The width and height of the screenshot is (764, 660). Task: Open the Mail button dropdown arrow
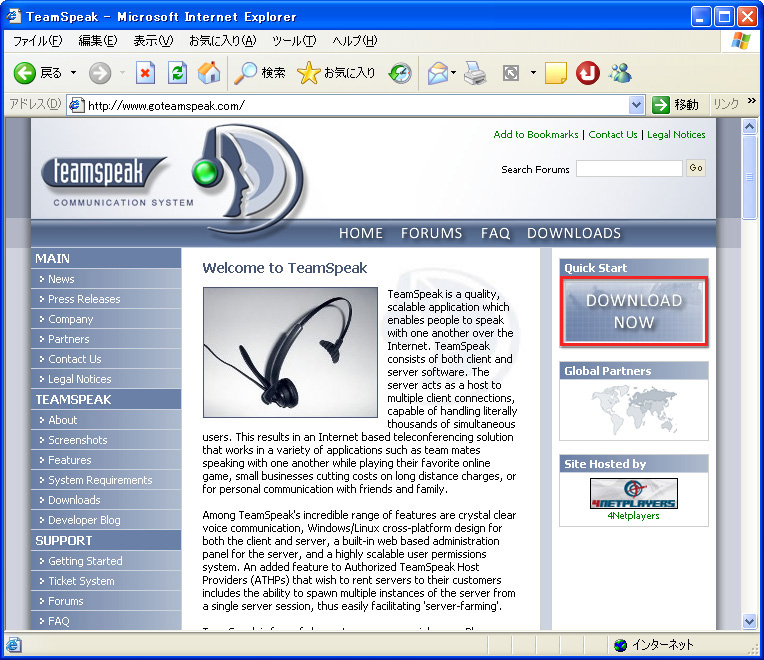453,73
